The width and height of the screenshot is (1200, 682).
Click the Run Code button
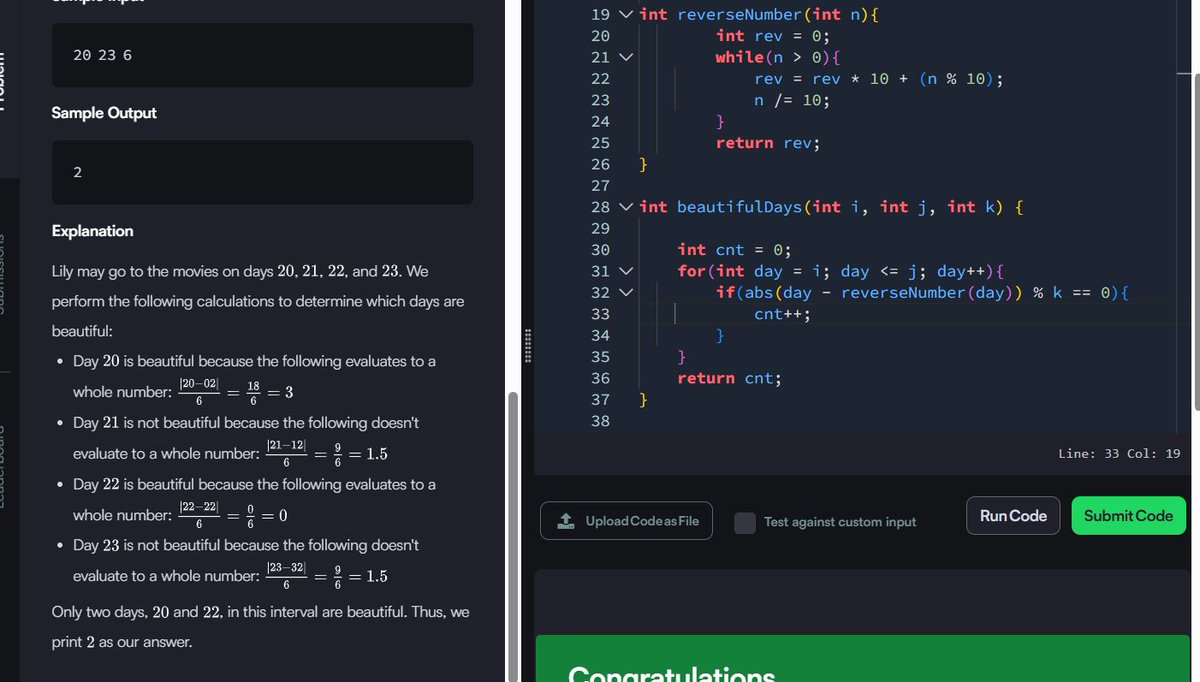(x=1013, y=516)
